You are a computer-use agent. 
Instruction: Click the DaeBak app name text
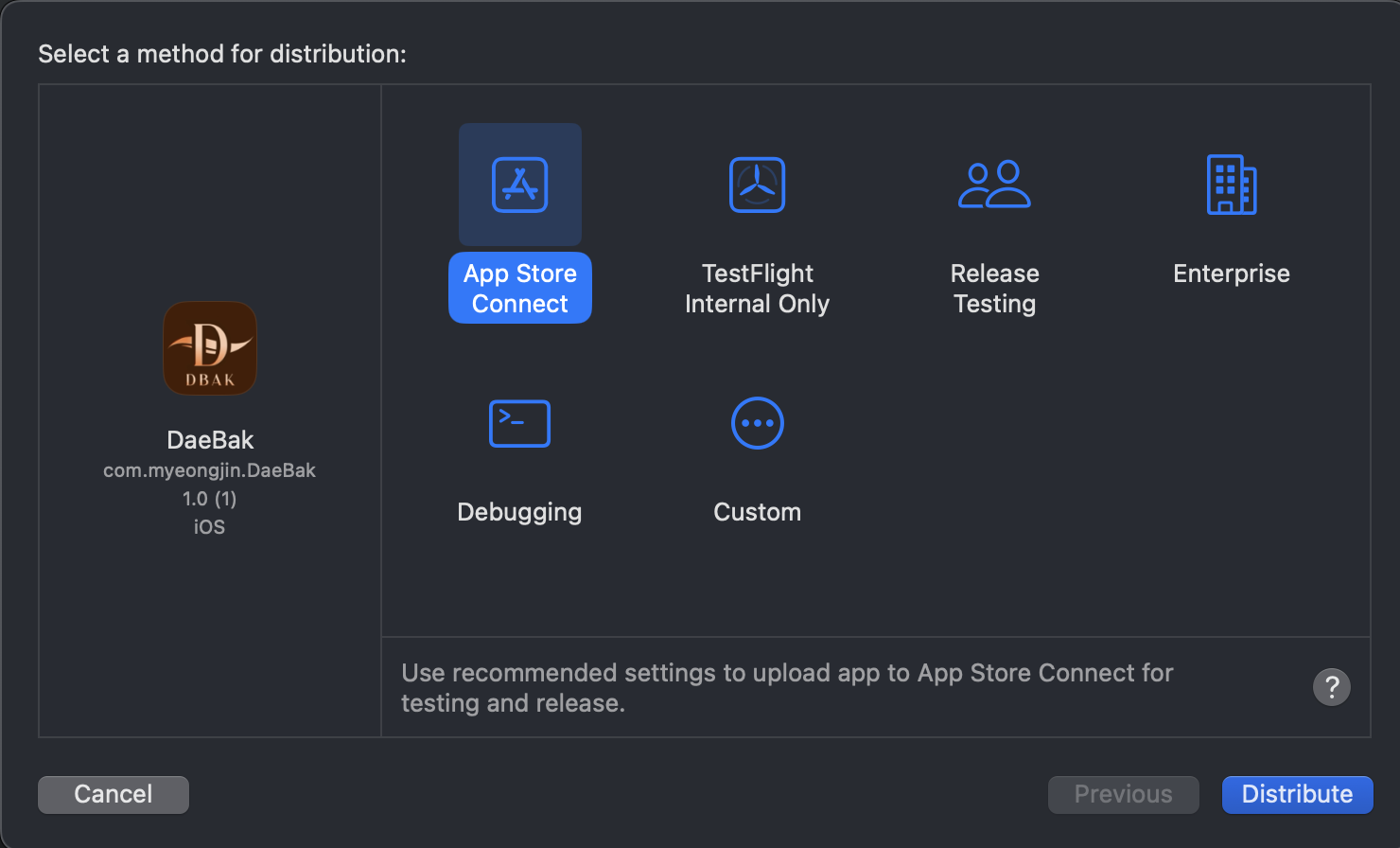coord(210,440)
